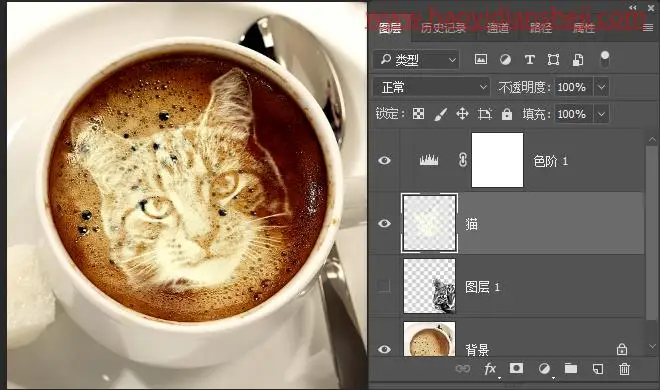660x390 pixels.
Task: Switch to the 通道 tab
Action: [x=498, y=28]
